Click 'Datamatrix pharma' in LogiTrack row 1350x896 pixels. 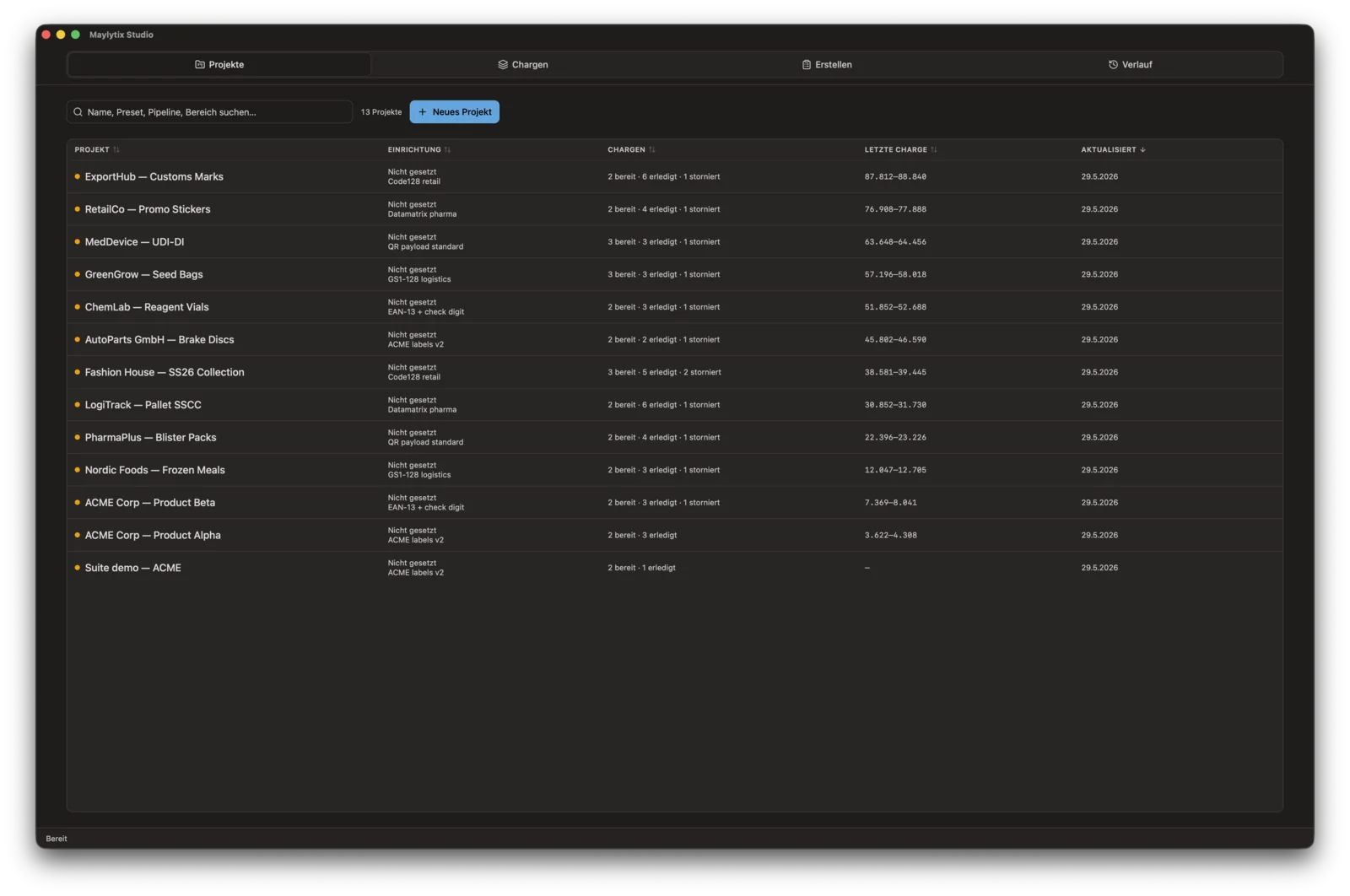tap(422, 410)
